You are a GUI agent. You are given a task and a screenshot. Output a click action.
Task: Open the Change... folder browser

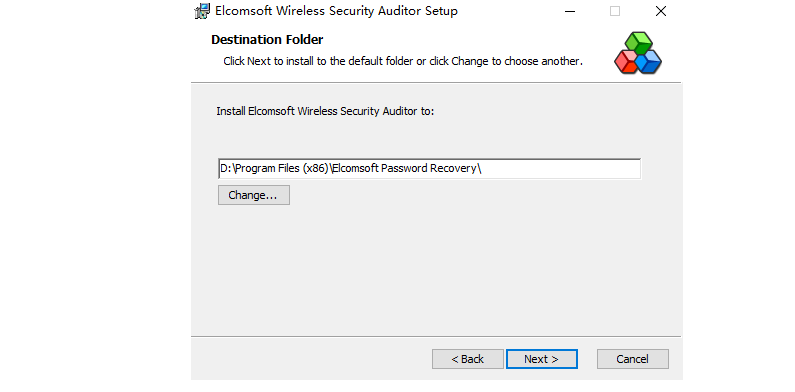(254, 195)
